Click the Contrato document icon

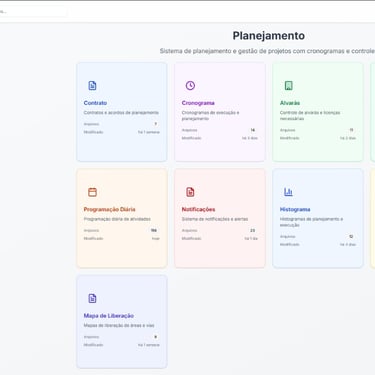[x=92, y=86]
